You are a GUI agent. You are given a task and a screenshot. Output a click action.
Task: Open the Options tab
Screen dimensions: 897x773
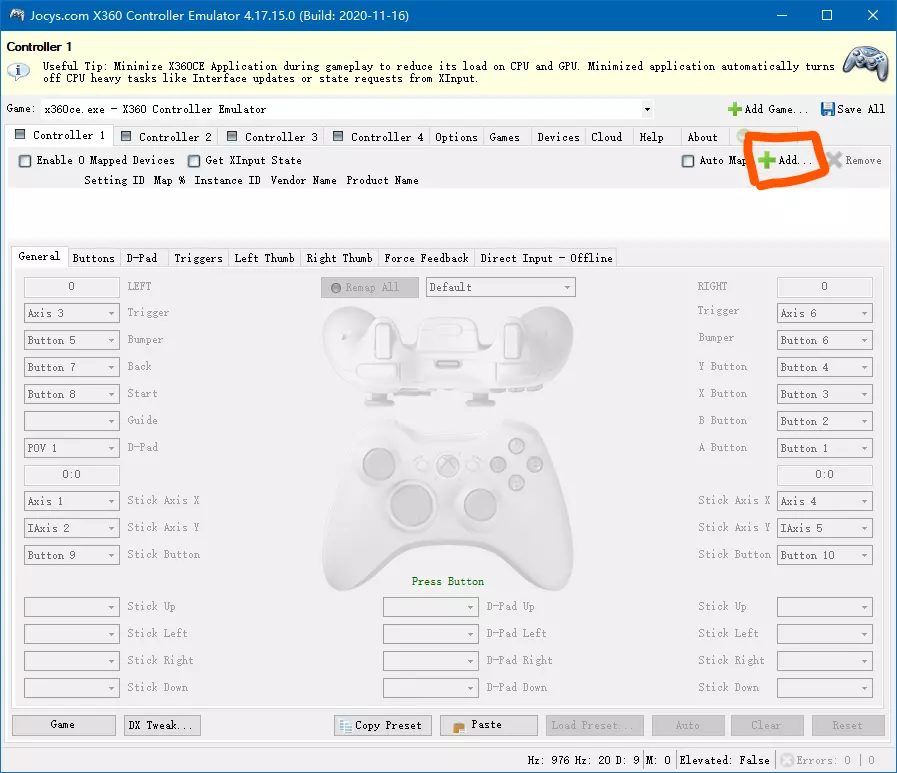456,137
